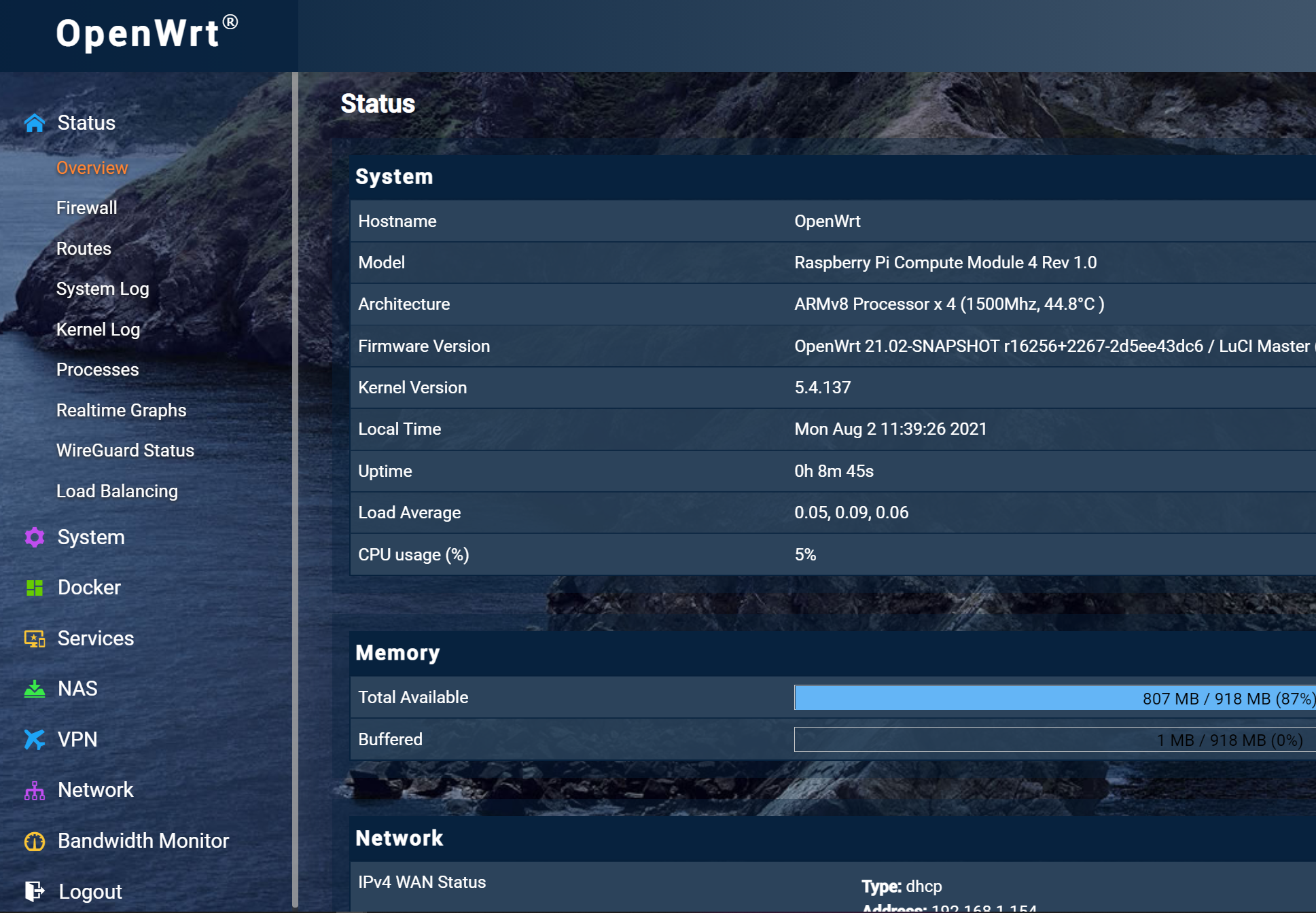Viewport: 1316px width, 913px height.
Task: Open the Realtime Graphs page
Action: 121,410
